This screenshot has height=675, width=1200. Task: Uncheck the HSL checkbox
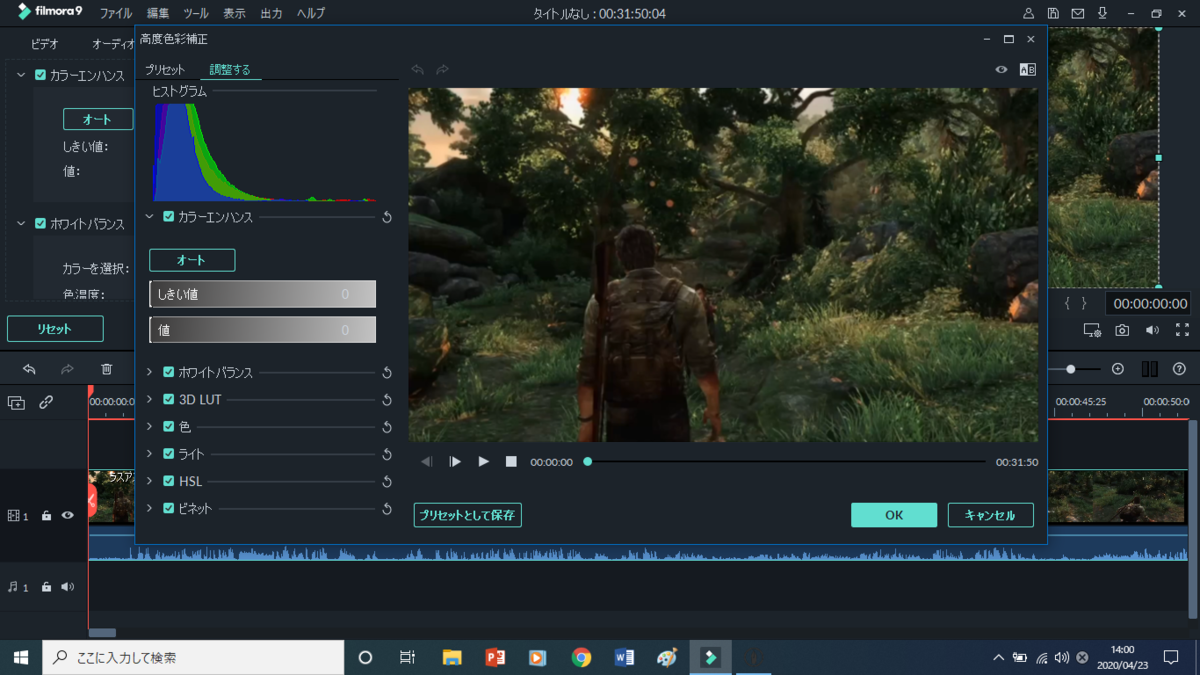pos(168,481)
